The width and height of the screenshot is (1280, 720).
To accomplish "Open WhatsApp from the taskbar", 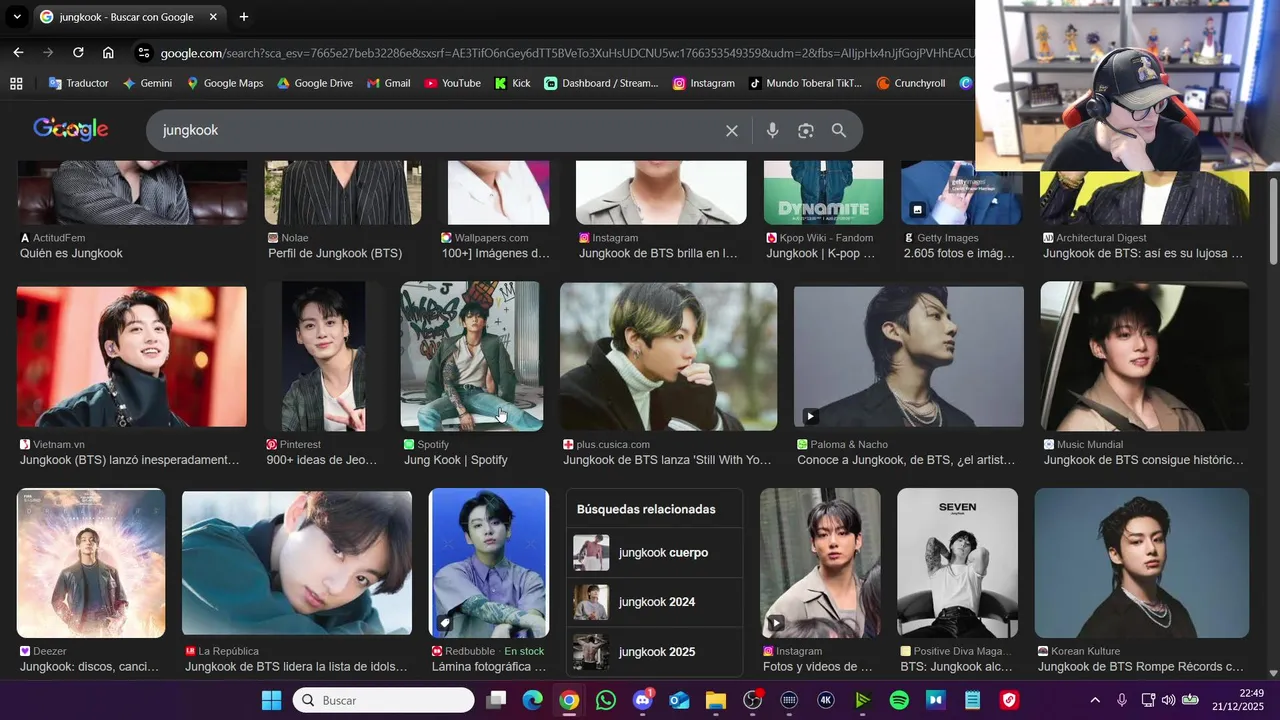I will click(606, 700).
